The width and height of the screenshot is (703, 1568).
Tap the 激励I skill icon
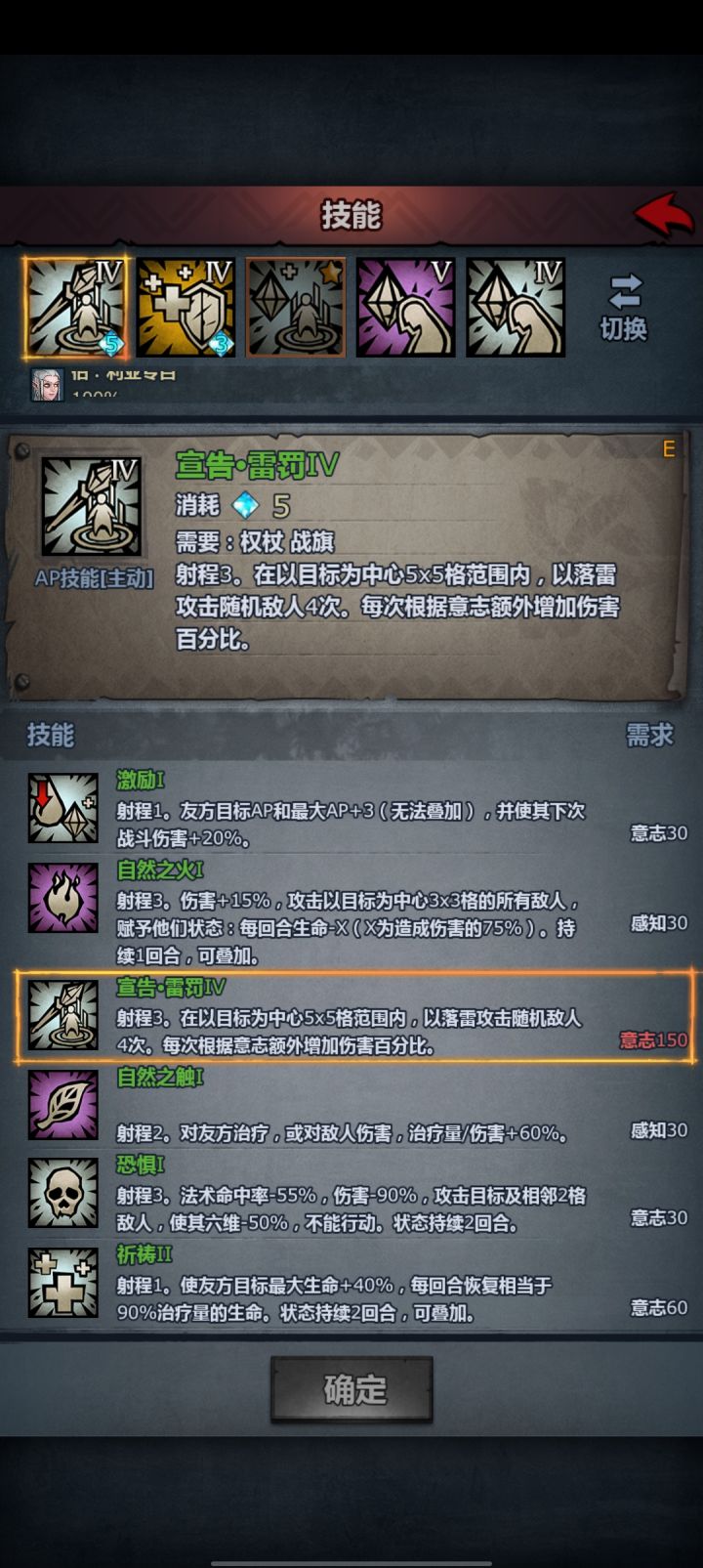pos(62,809)
